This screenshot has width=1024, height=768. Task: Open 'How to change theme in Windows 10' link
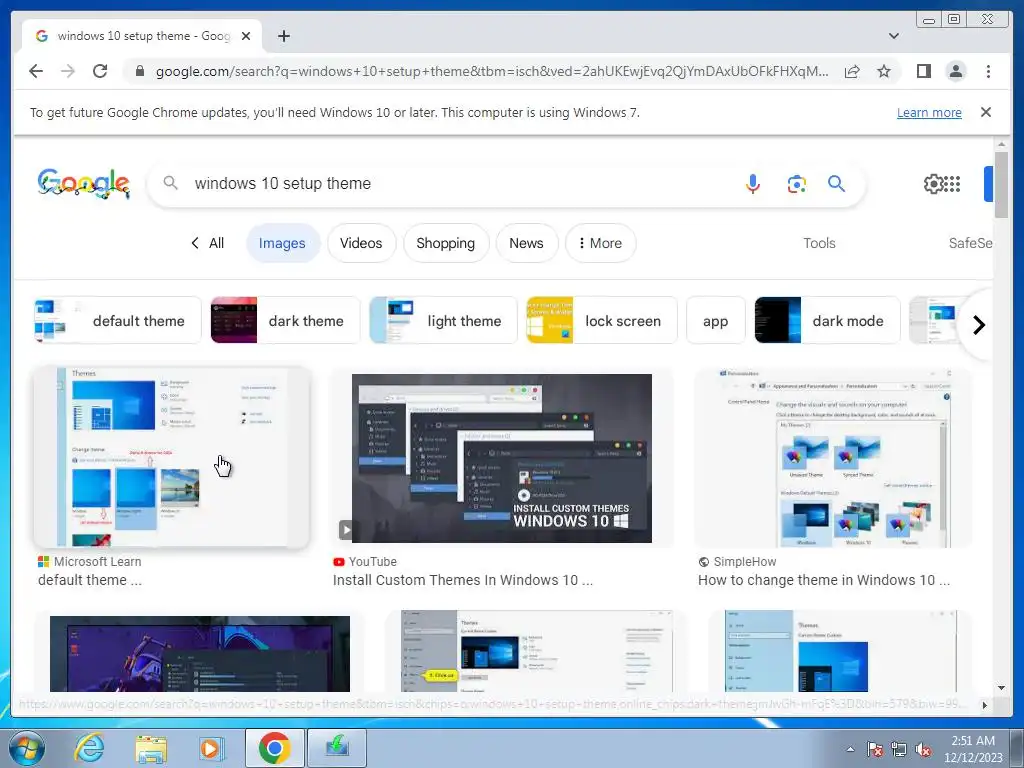coord(824,580)
